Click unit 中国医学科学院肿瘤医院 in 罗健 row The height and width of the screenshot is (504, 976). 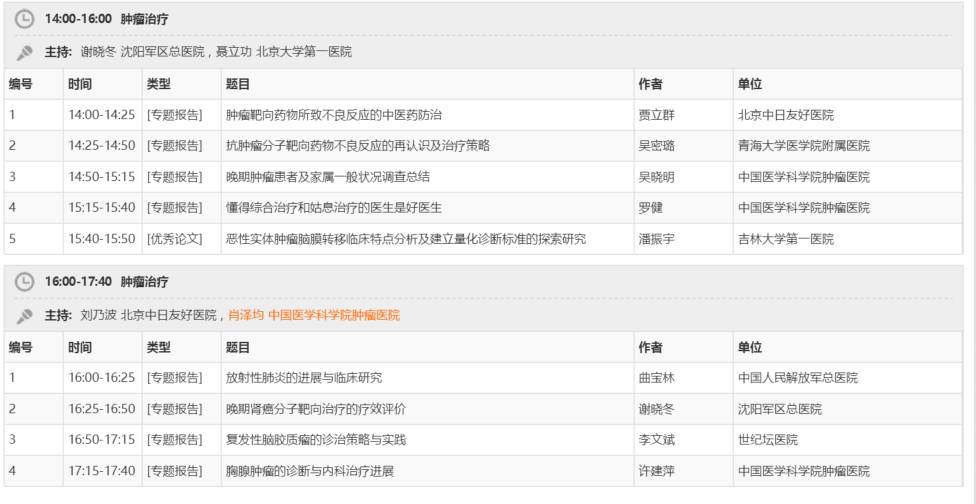pos(804,208)
